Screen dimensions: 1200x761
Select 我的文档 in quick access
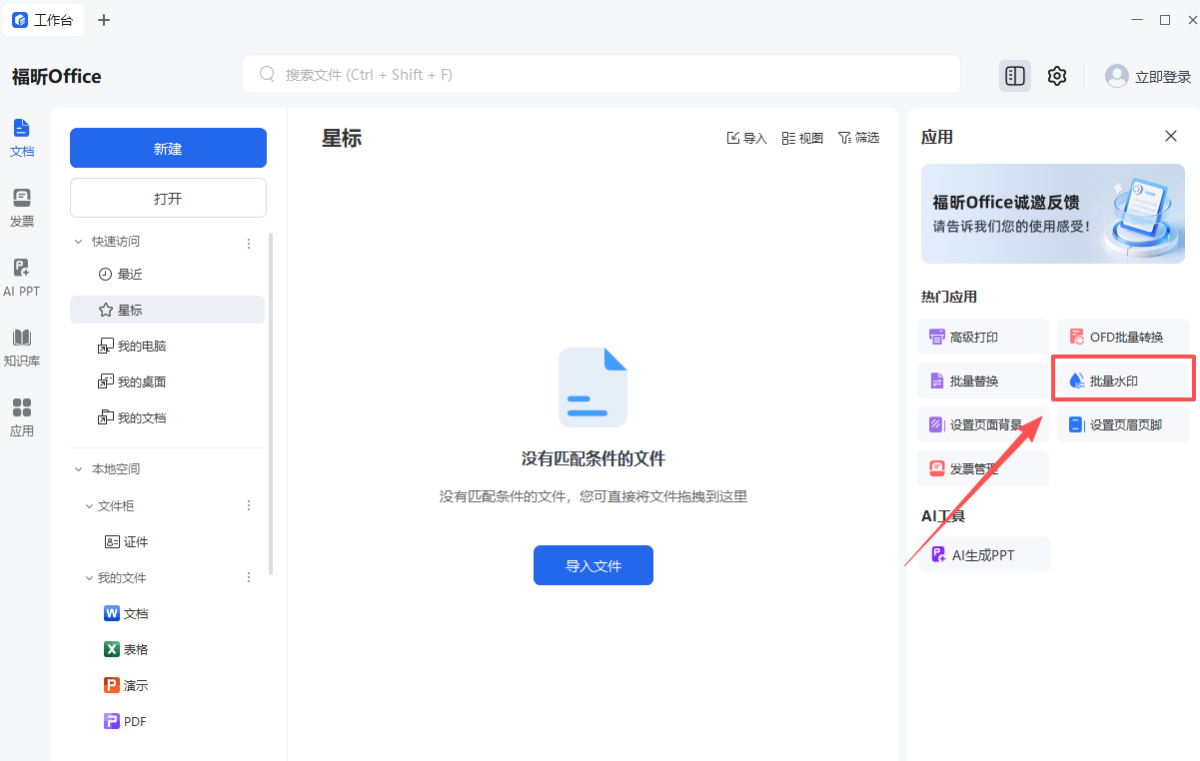(167, 418)
